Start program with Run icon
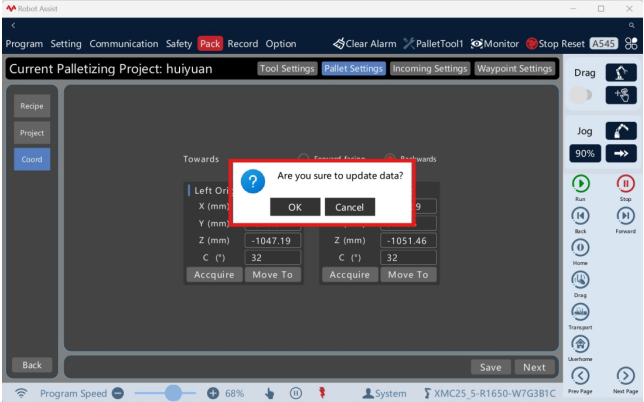 pos(581,184)
